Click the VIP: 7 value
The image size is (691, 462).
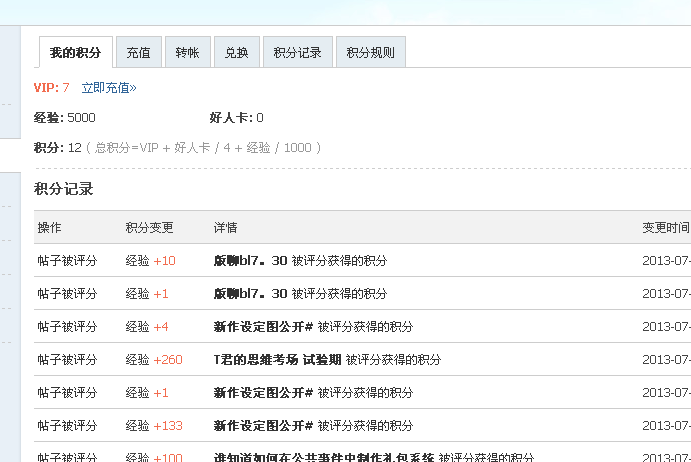click(x=52, y=88)
